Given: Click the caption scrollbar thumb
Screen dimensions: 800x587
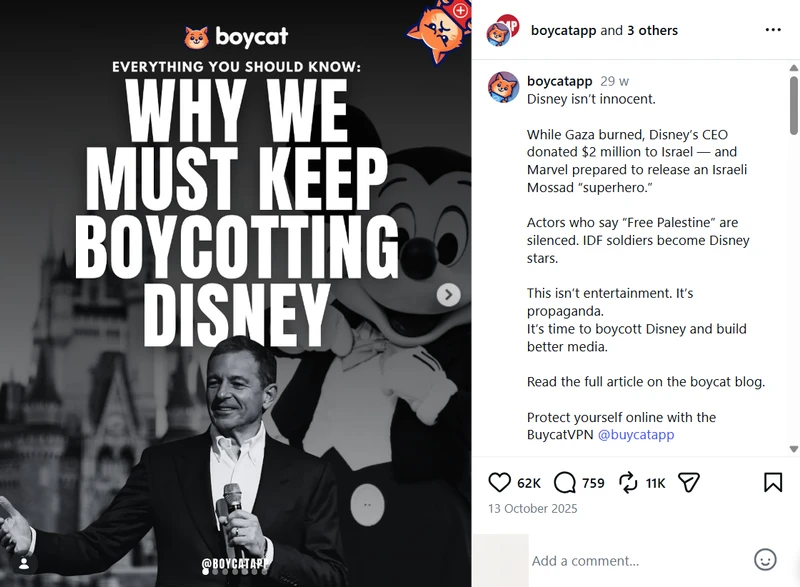Looking at the screenshot, I should coord(793,106).
